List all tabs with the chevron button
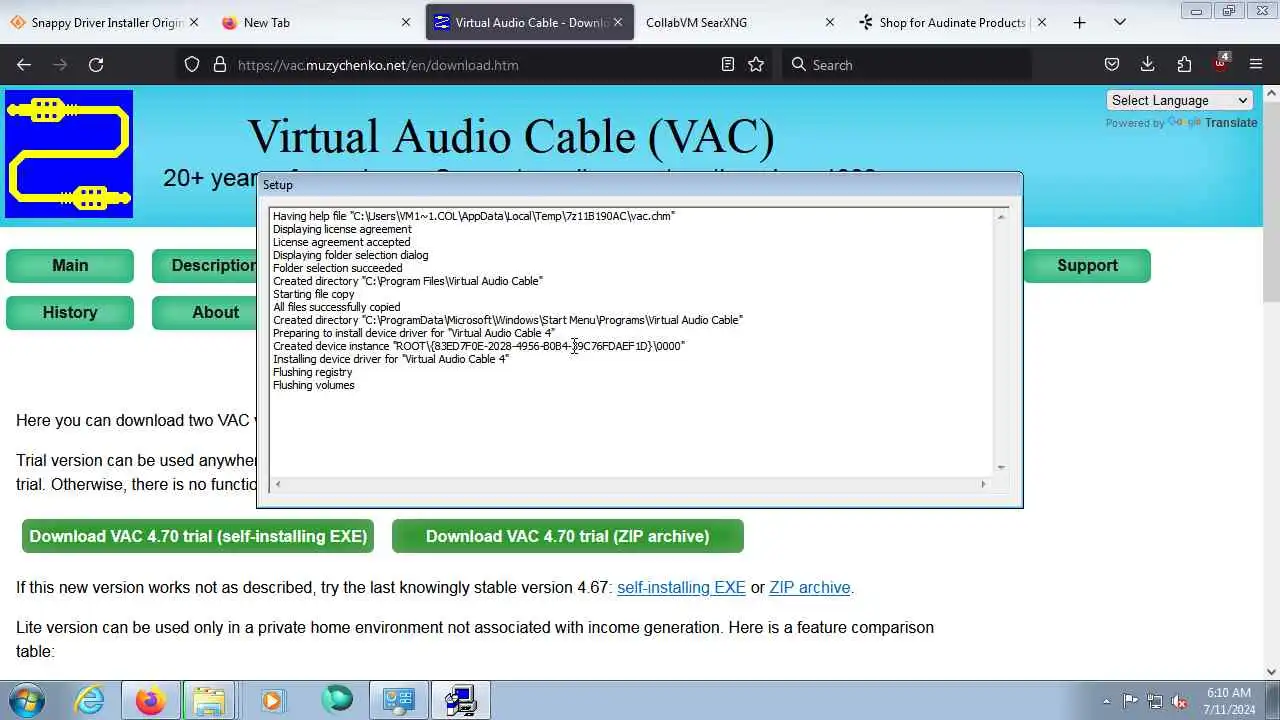Image resolution: width=1280 pixels, height=720 pixels. click(1120, 22)
